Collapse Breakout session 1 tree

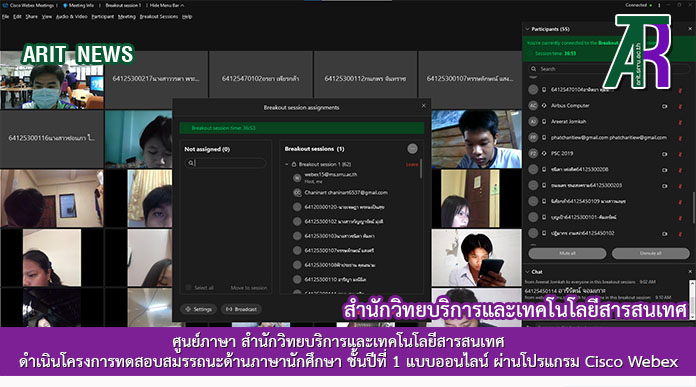coord(287,164)
